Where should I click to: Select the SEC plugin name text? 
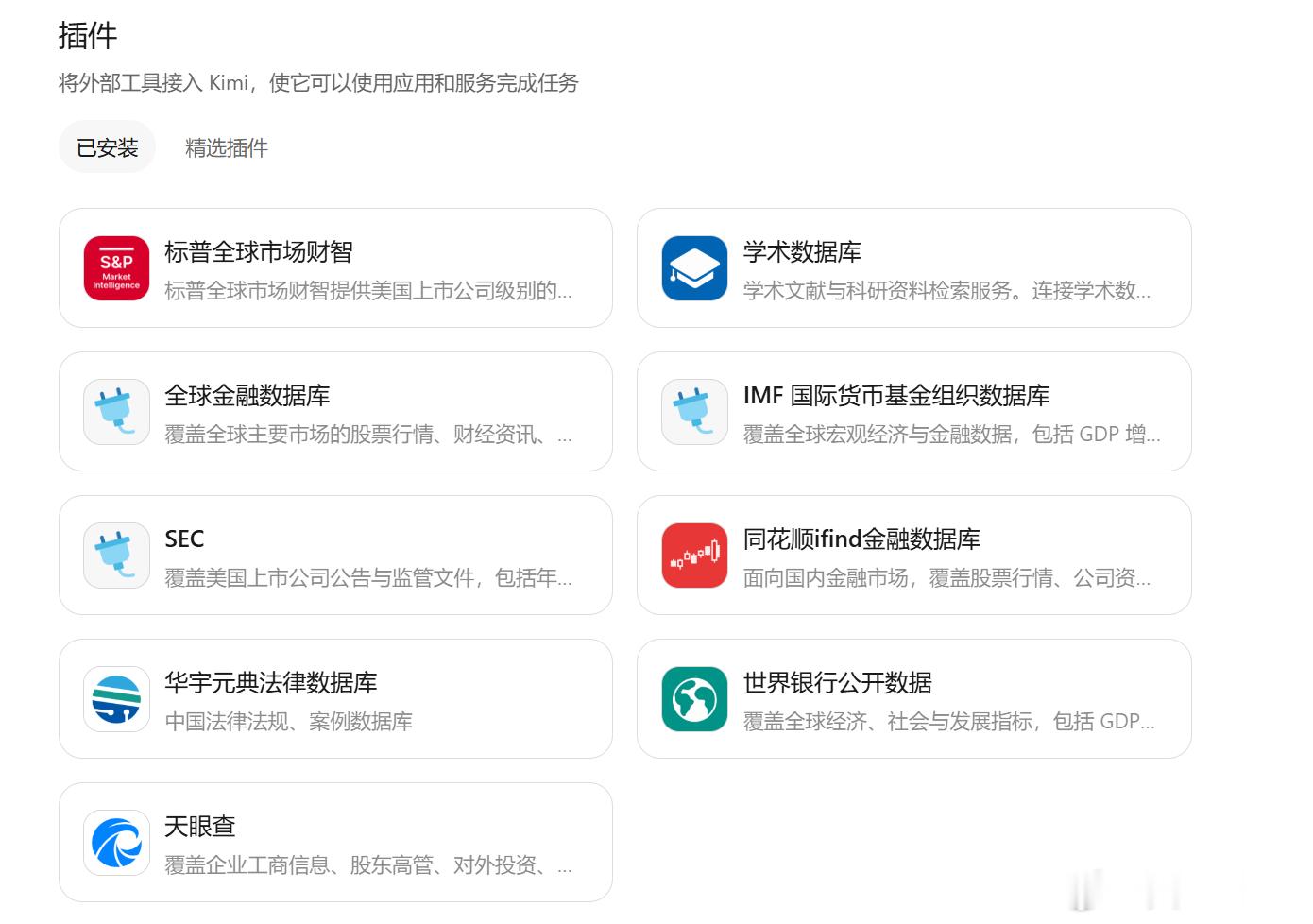pyautogui.click(x=184, y=539)
